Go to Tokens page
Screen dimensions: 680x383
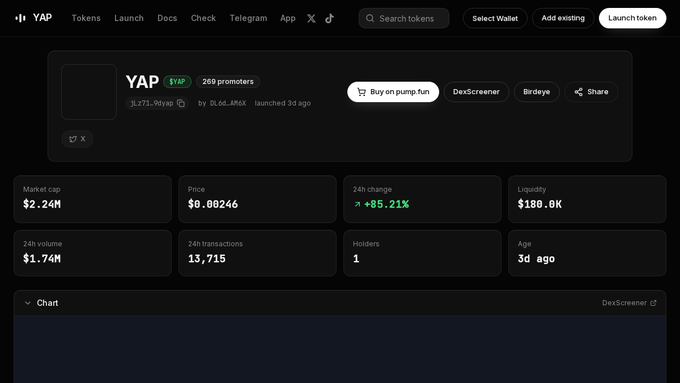click(x=86, y=18)
